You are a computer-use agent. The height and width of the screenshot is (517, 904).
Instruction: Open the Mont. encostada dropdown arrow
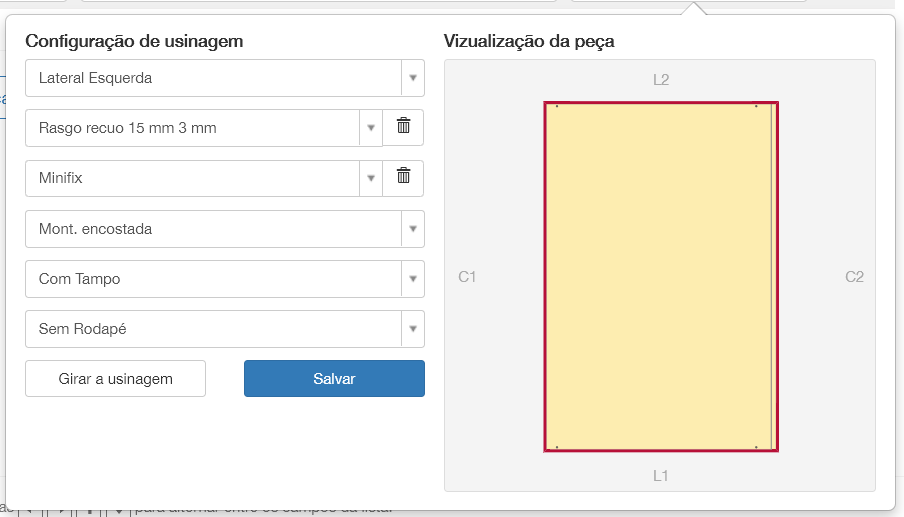coord(412,229)
